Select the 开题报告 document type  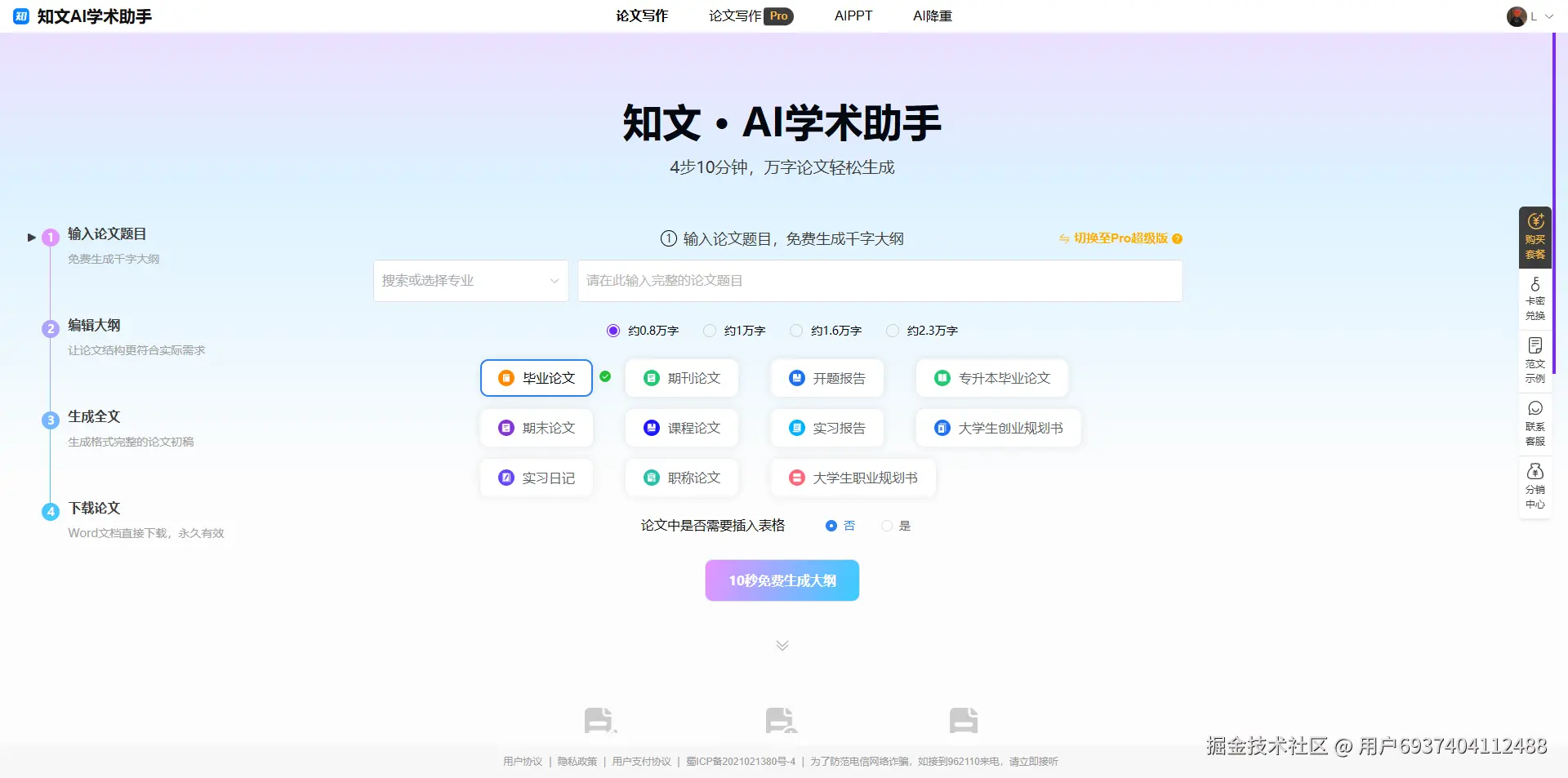(x=826, y=377)
